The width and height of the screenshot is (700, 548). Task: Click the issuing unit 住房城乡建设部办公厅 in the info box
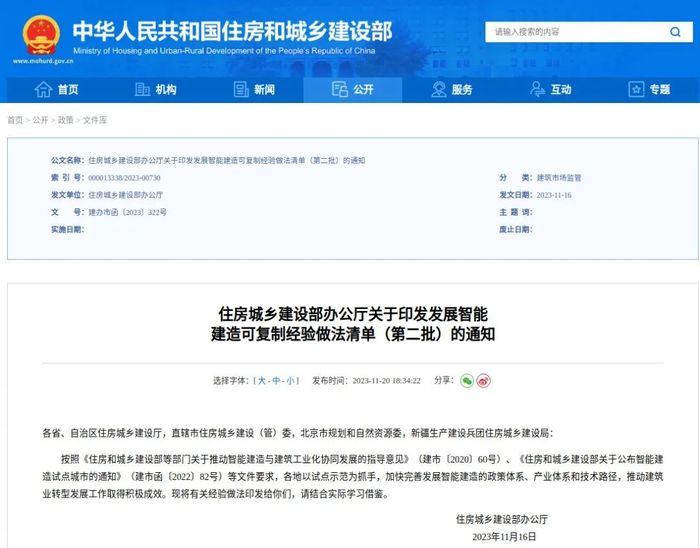(x=125, y=195)
